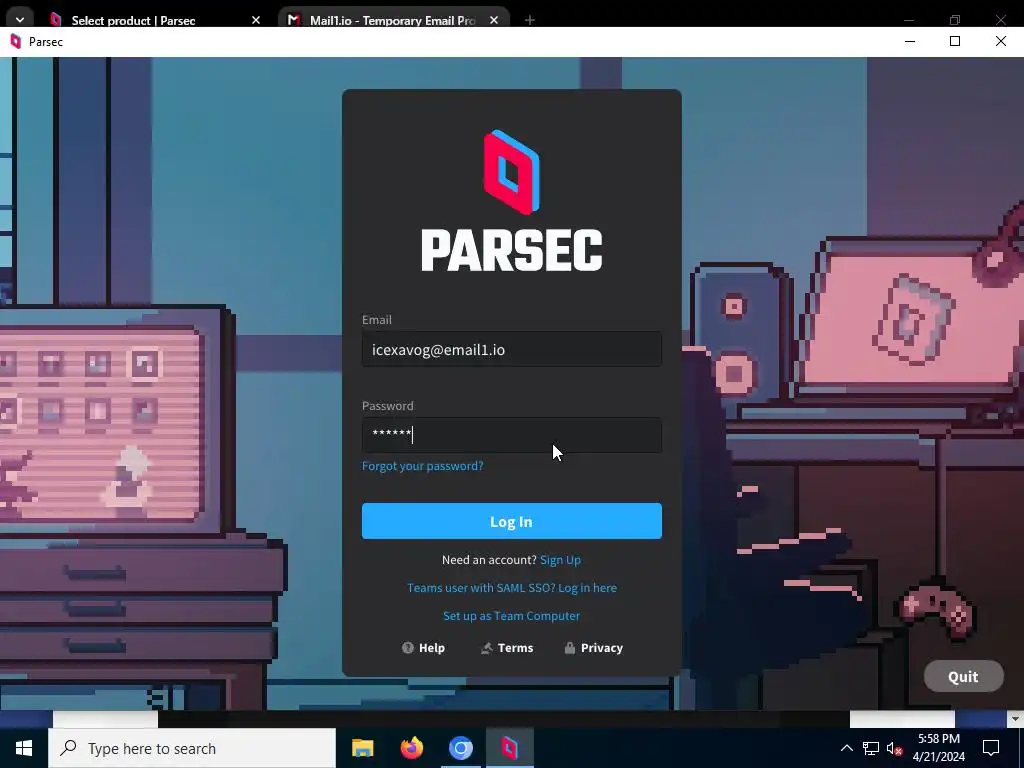Click the Help question mark icon
This screenshot has width=1024, height=768.
[408, 648]
